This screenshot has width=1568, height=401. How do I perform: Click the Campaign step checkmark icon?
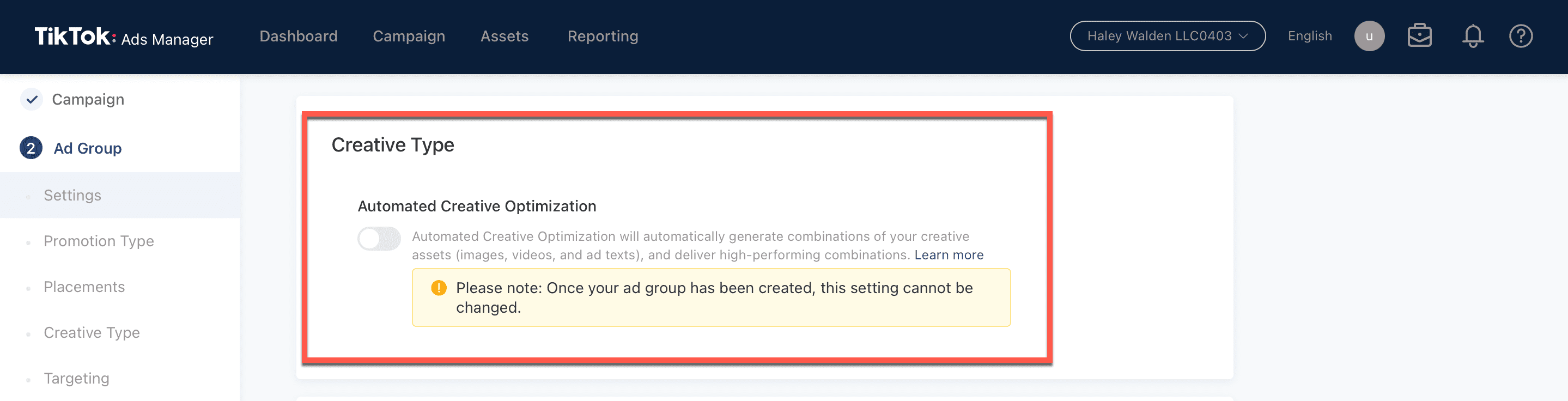(x=32, y=99)
